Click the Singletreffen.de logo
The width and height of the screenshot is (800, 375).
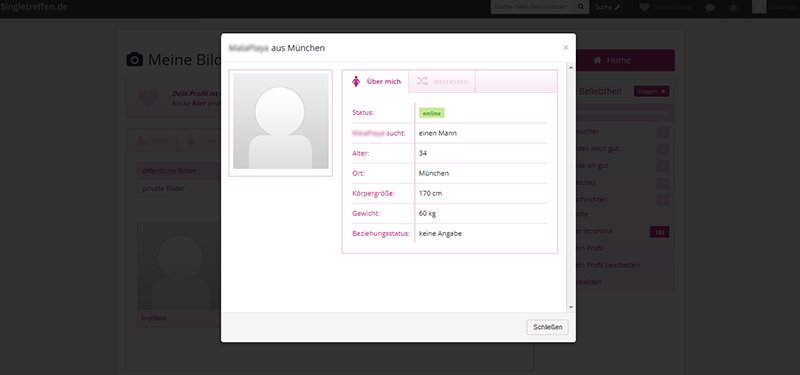point(34,7)
